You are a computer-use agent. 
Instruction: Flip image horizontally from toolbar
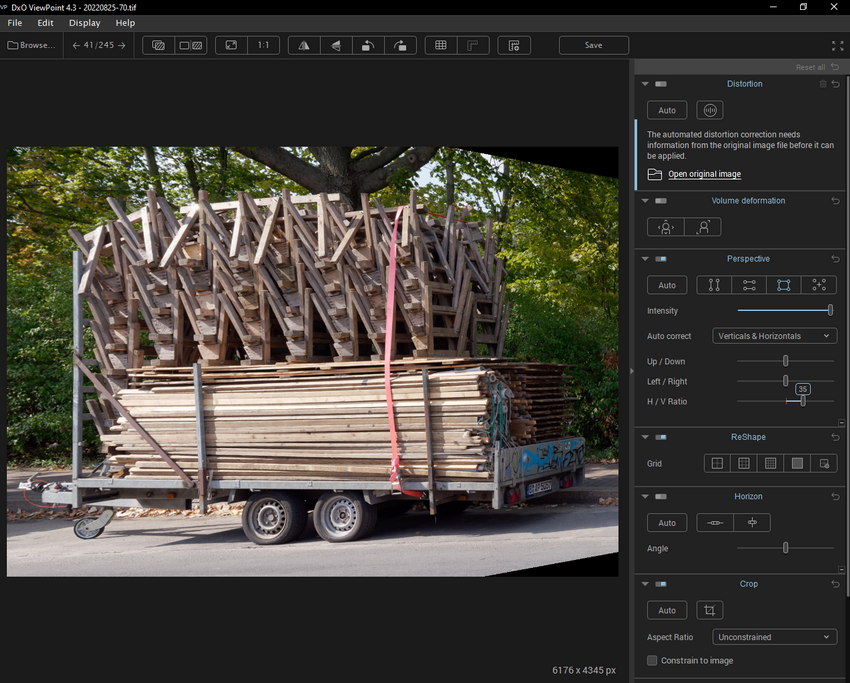(304, 45)
